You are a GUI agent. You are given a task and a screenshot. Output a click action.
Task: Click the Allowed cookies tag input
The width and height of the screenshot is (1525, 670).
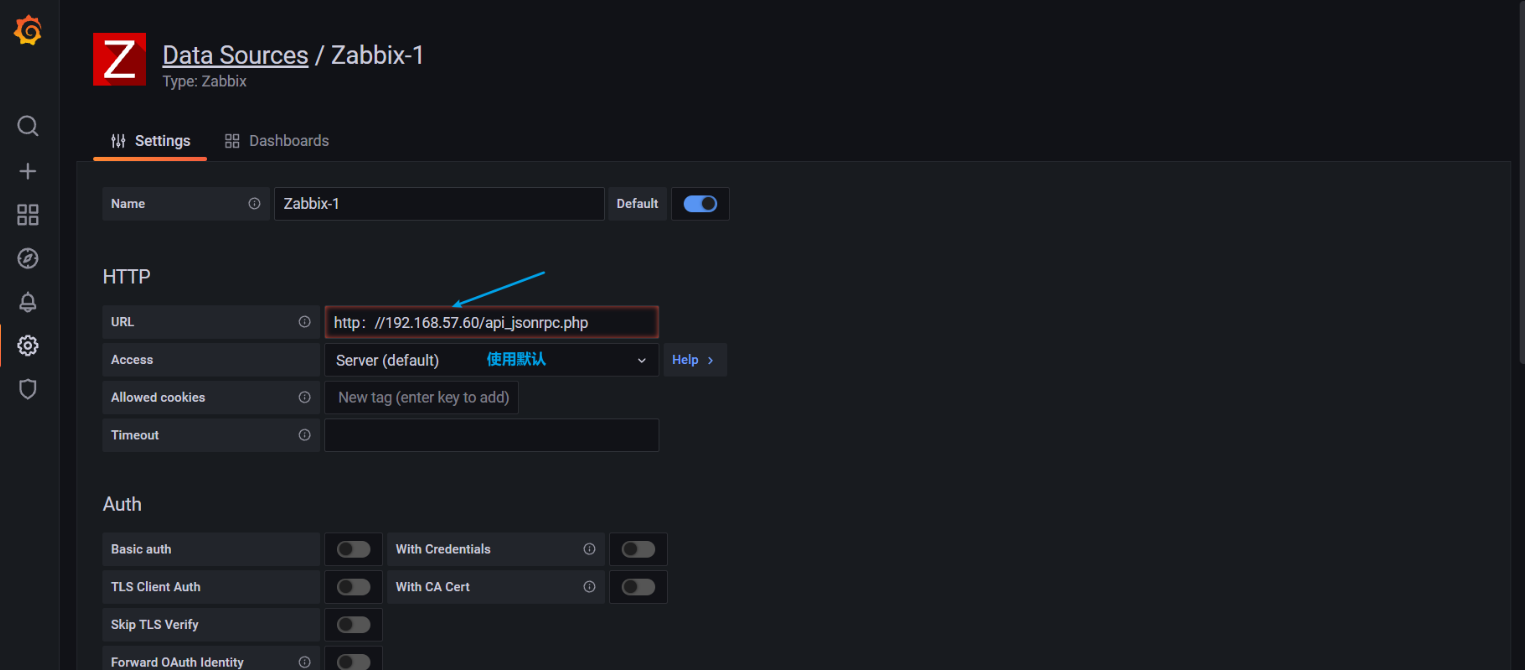[421, 397]
